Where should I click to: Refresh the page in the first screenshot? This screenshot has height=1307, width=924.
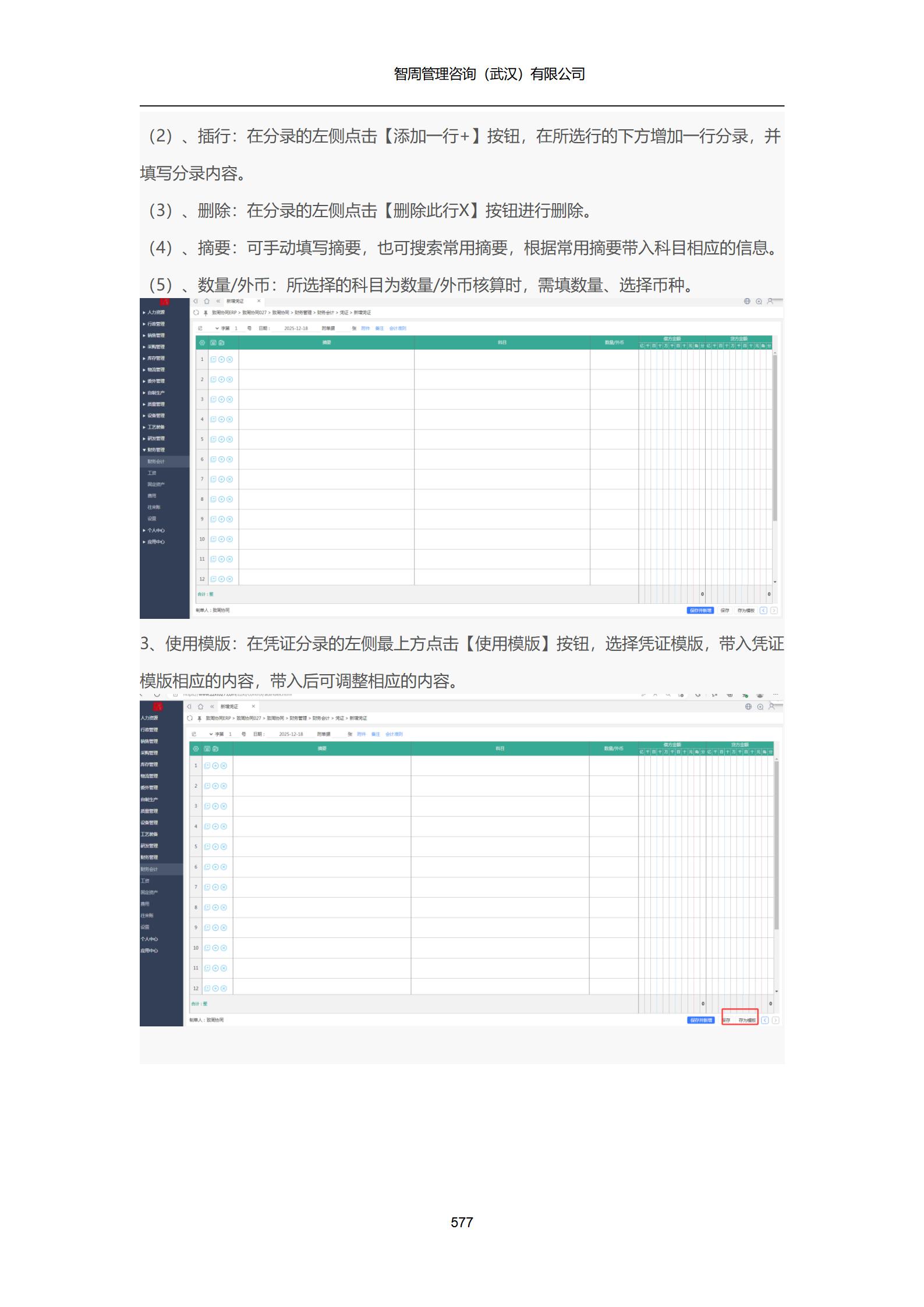(x=196, y=313)
